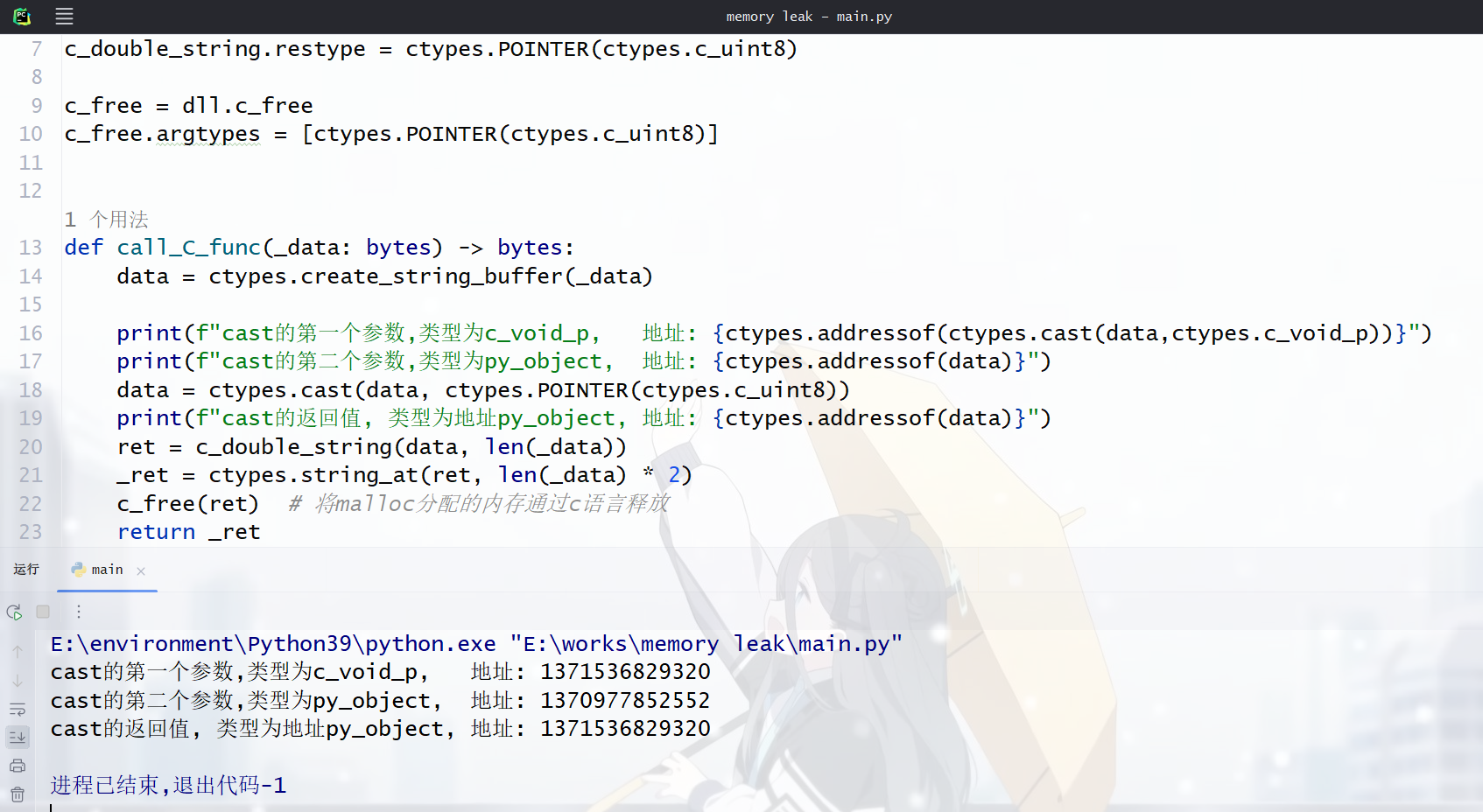Toggle soft-wrap in console output
The width and height of the screenshot is (1483, 812).
point(18,710)
